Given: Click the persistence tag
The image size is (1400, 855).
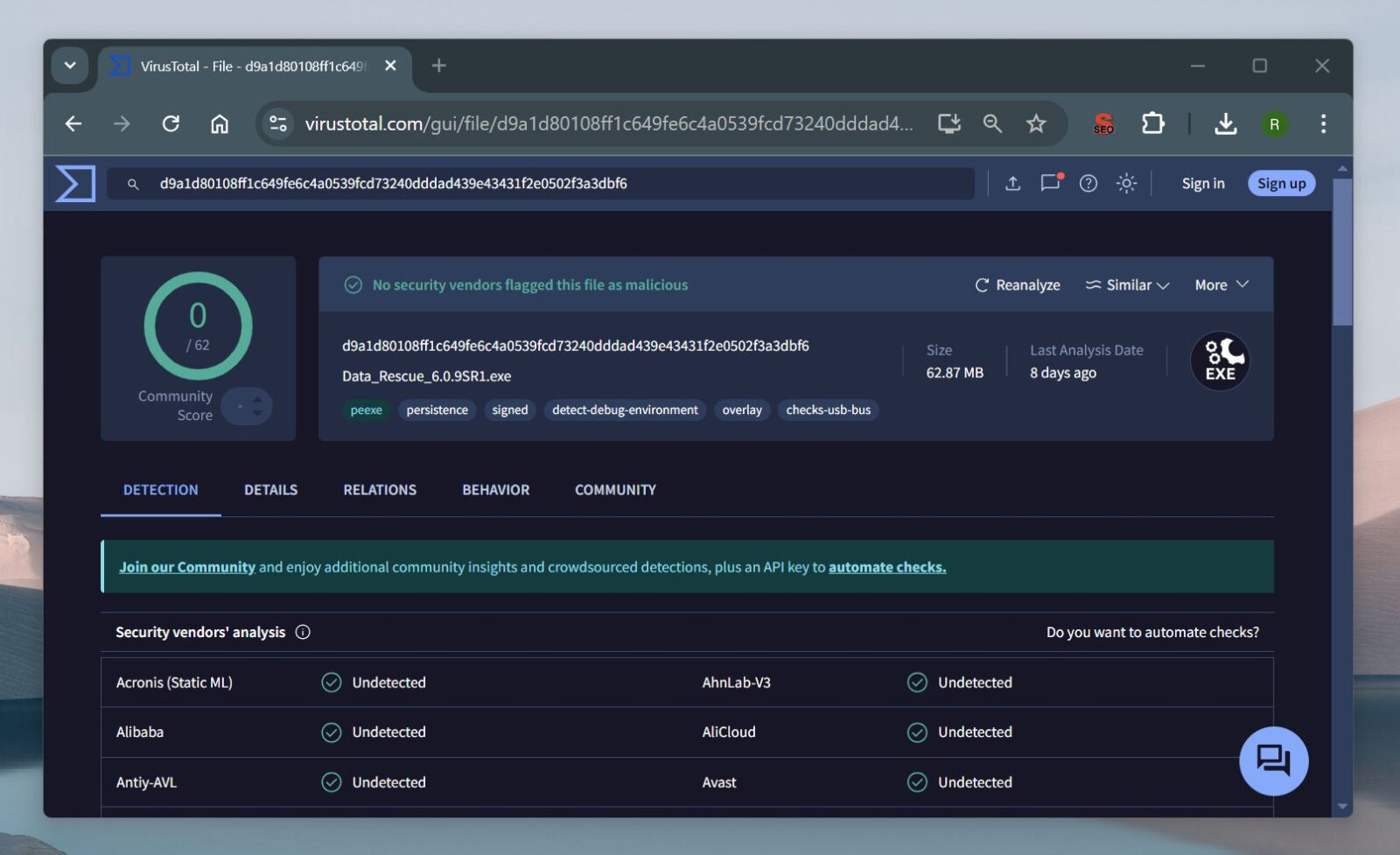Looking at the screenshot, I should pos(437,410).
